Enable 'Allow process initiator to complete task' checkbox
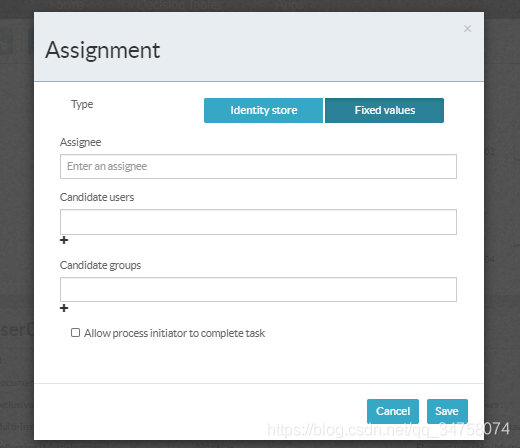 point(75,333)
